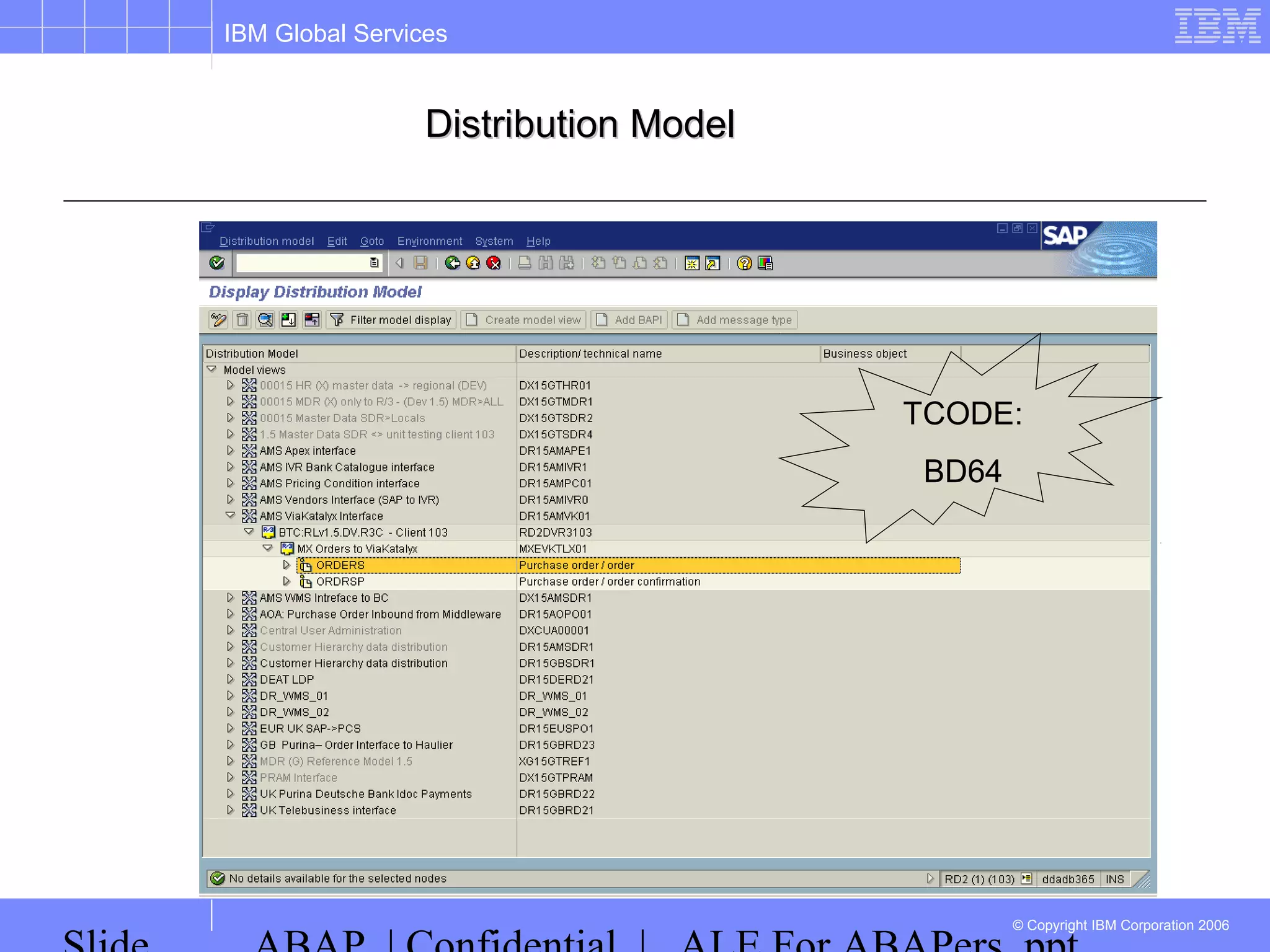Select PRAM Interface model view row
Screen dimensions: 1270x952
(298, 777)
